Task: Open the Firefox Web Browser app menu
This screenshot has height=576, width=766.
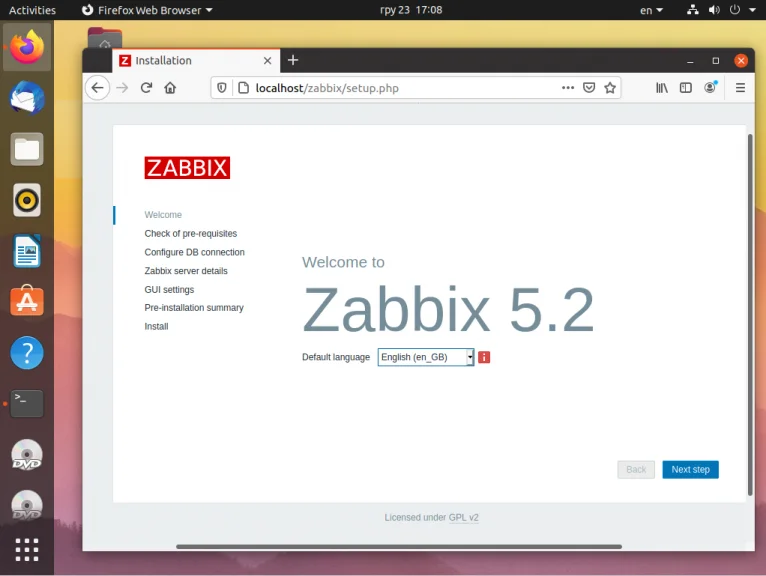Action: (x=147, y=10)
